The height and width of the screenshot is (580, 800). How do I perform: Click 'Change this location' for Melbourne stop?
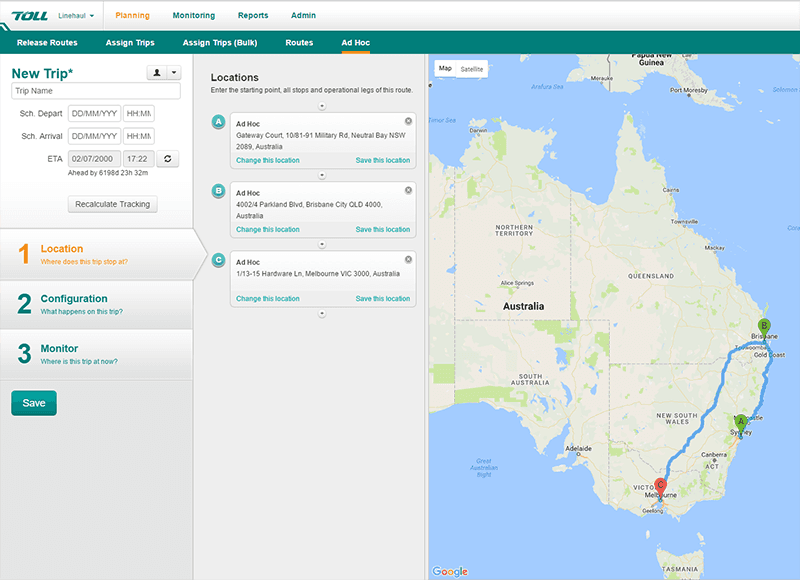(267, 299)
